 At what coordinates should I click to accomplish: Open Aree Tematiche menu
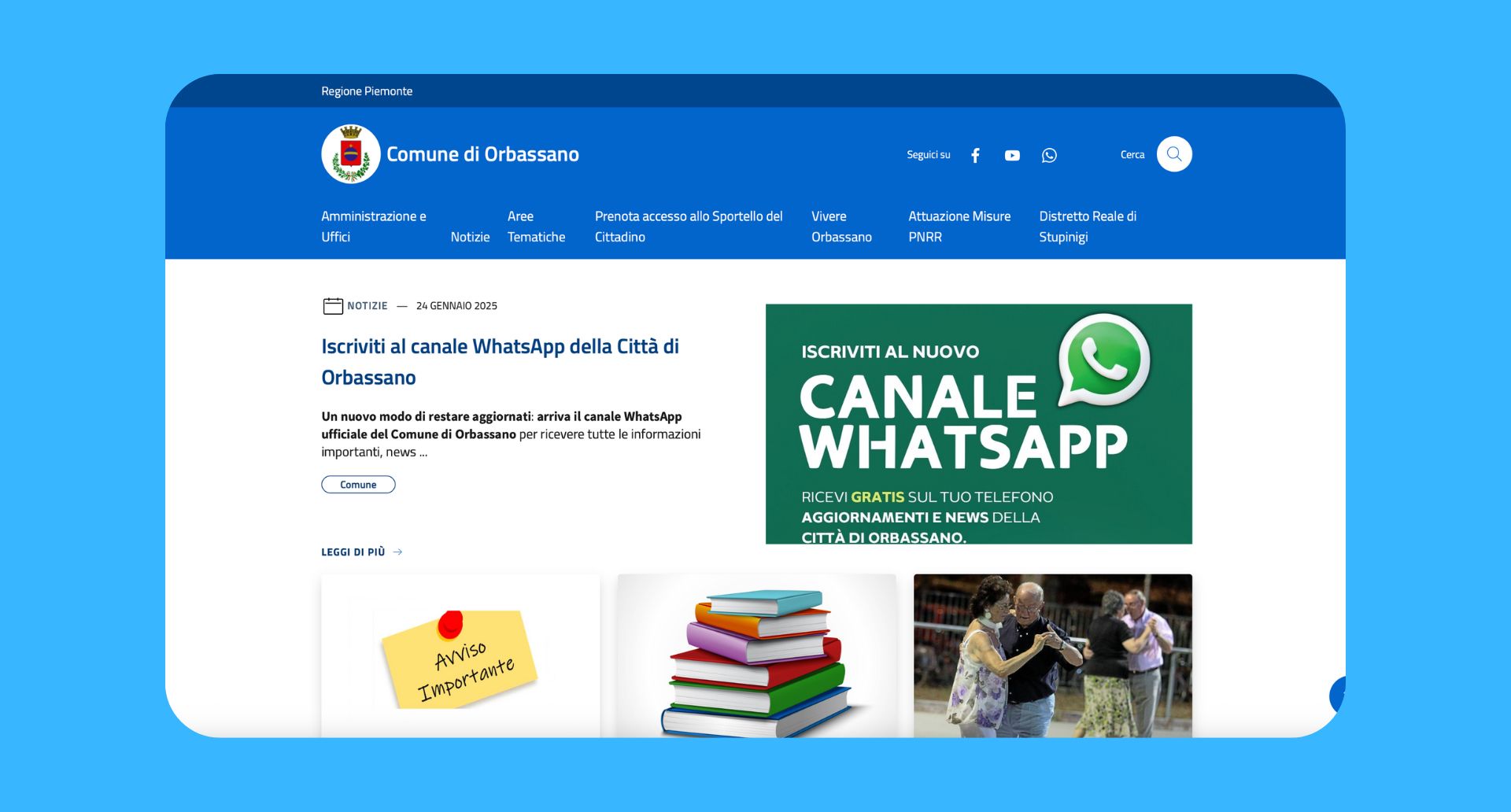[x=536, y=227]
